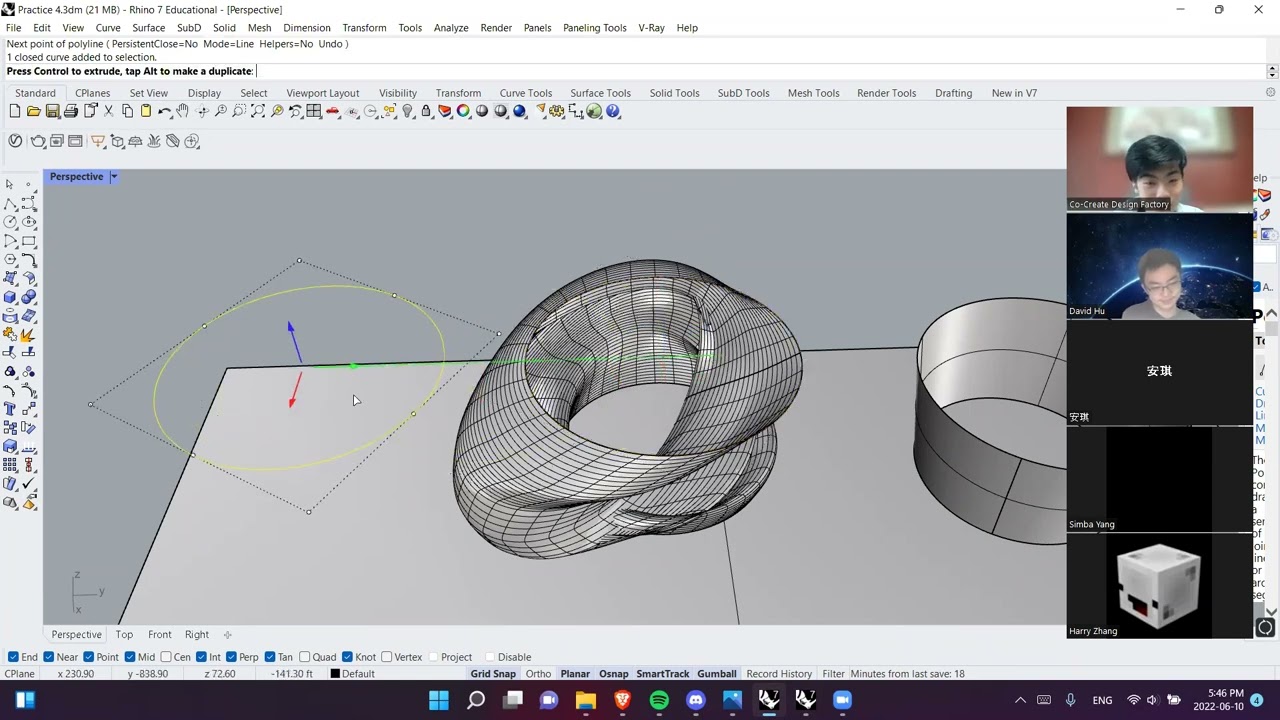Click the Cut scissors icon
This screenshot has height=720, width=1280.
coord(108,111)
